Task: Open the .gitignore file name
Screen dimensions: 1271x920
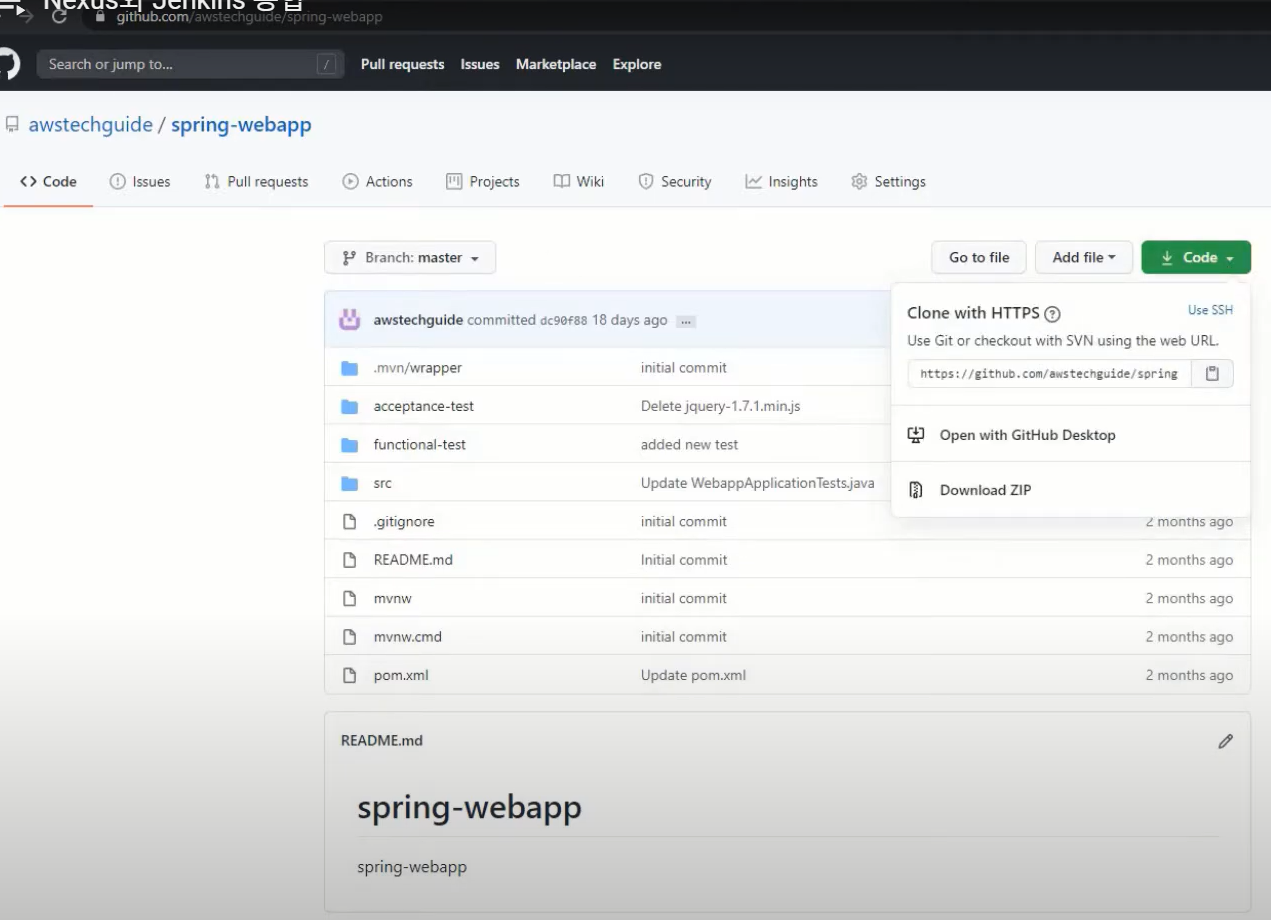Action: 403,521
